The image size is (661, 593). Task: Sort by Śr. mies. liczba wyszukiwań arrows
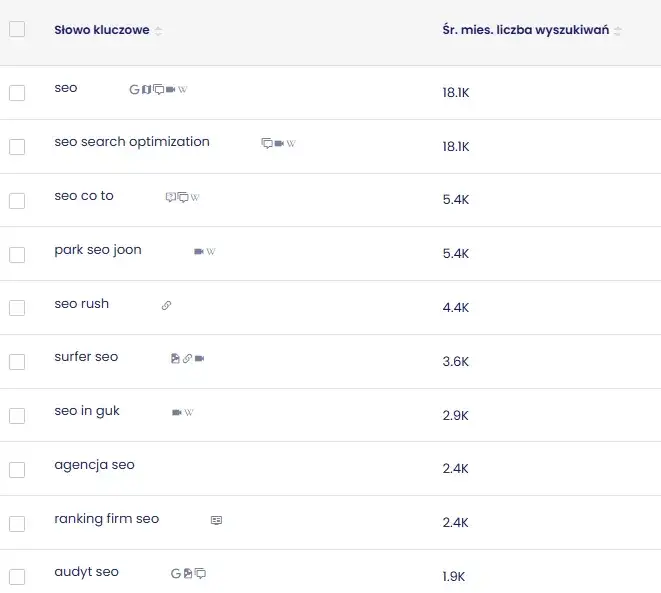[617, 31]
